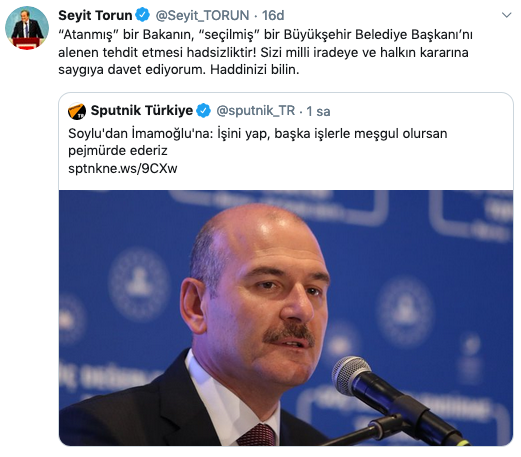The height and width of the screenshot is (457, 521).
Task: Open Seyit Torun's profile avatar
Action: point(27,28)
